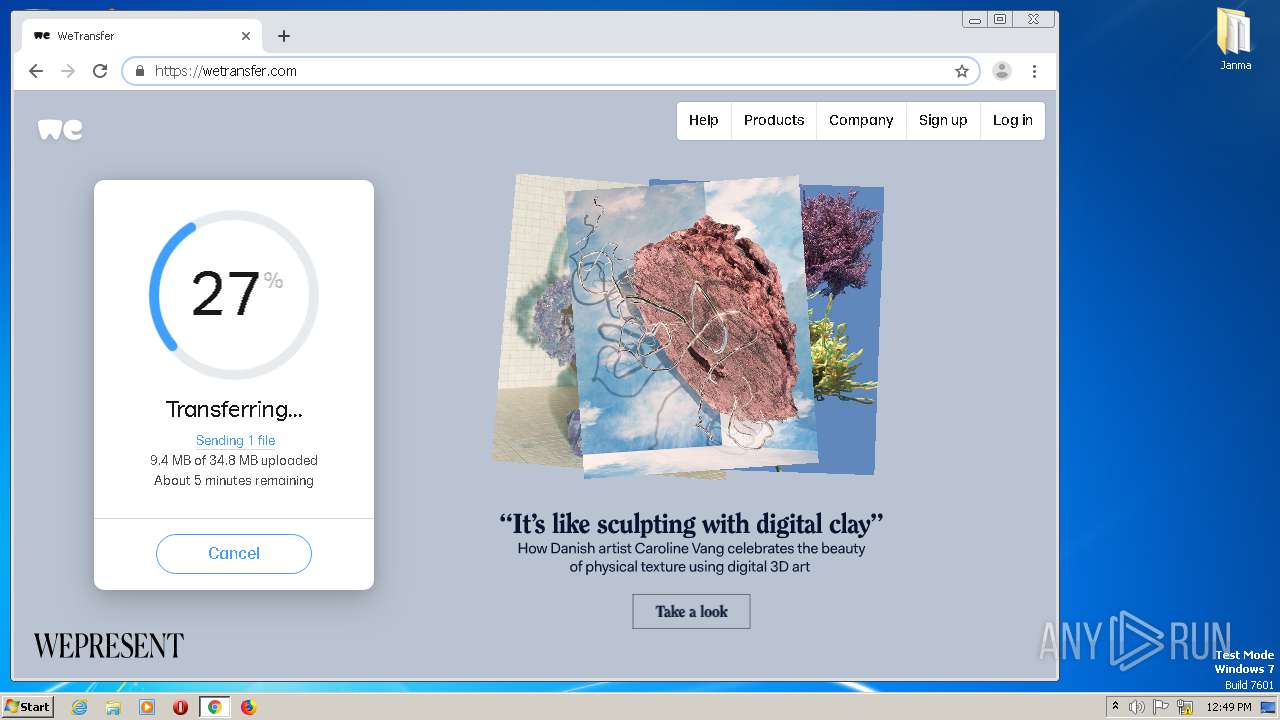
Task: Select the WeTransfer browser tab
Action: coord(142,36)
